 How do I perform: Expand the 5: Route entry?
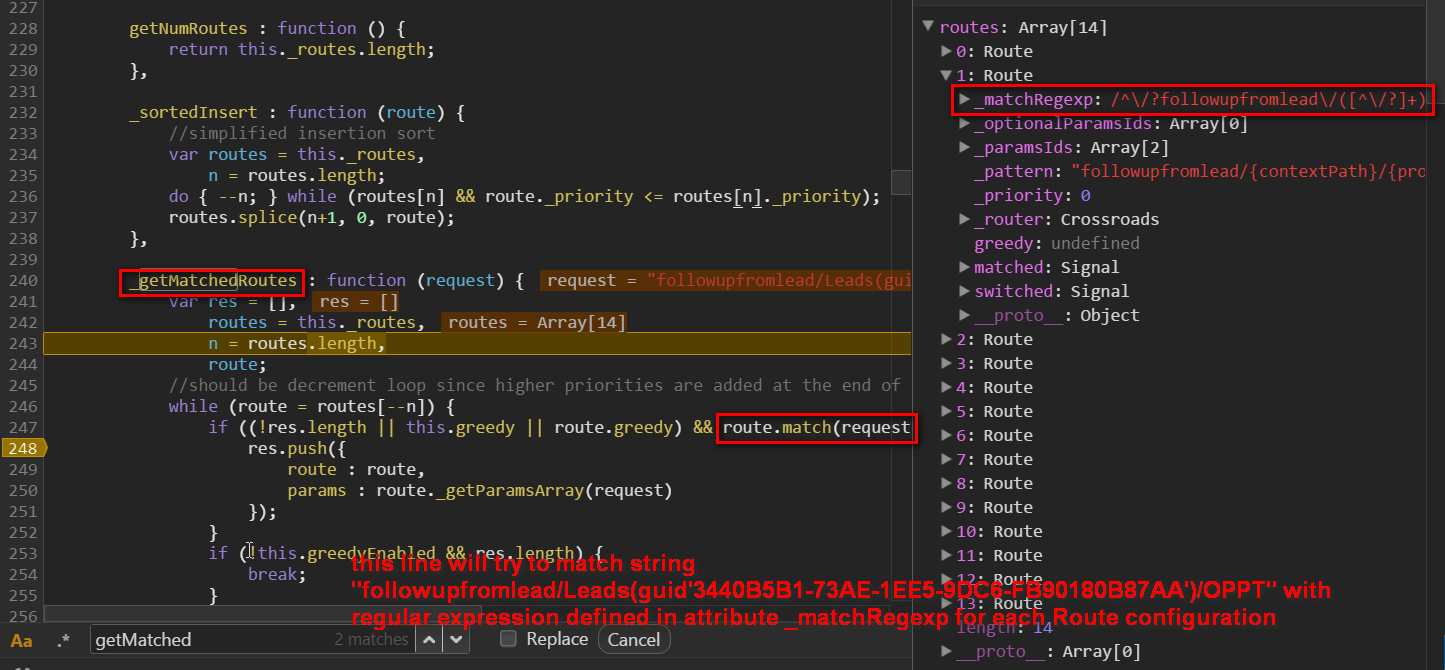tap(947, 412)
